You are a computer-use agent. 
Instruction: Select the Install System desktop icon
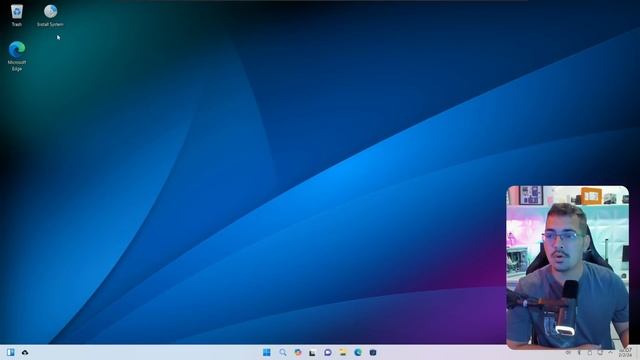pyautogui.click(x=50, y=15)
